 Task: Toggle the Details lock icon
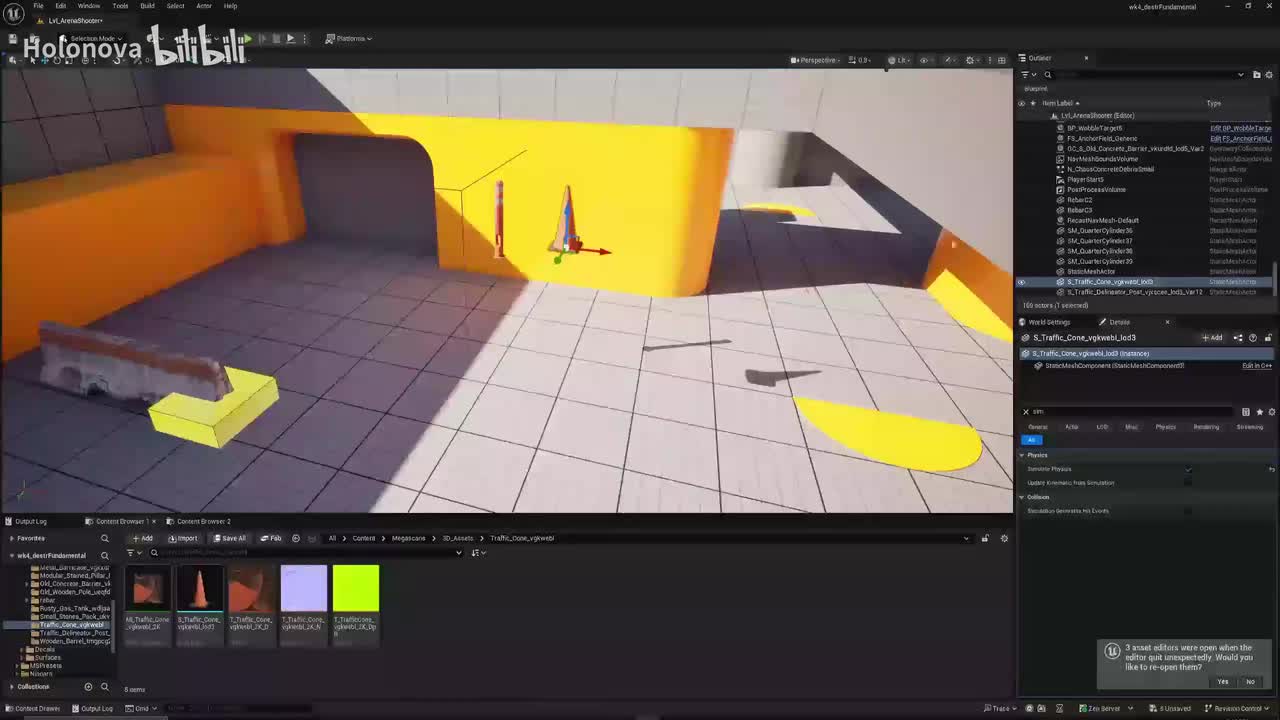(x=1268, y=338)
